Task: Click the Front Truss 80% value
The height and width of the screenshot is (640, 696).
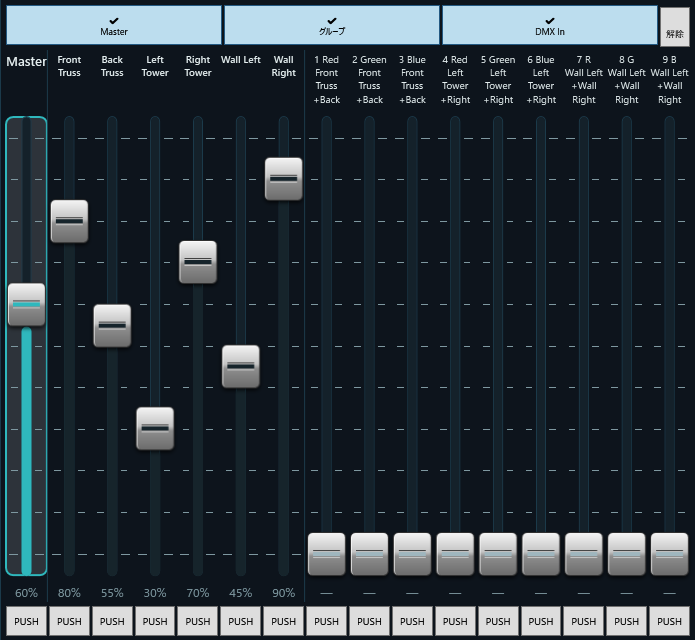Action: (69, 593)
